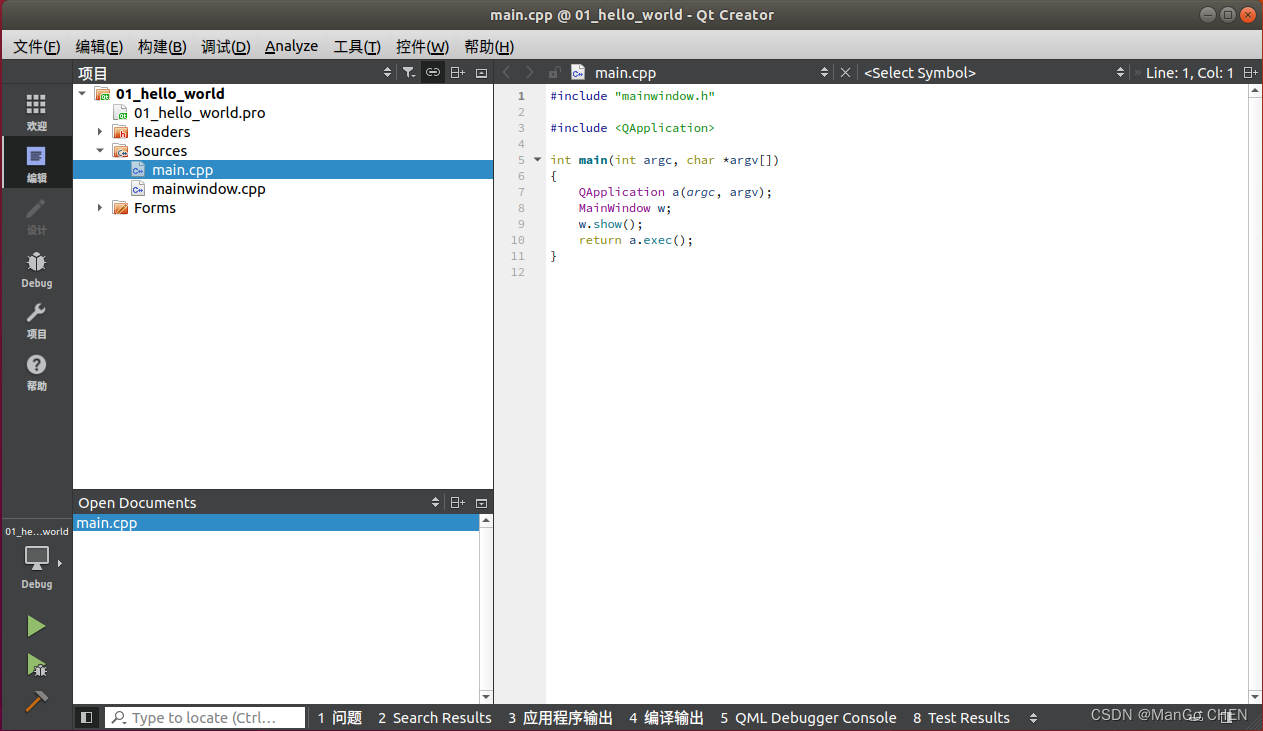Open the Select Symbol dropdown
The height and width of the screenshot is (731, 1263).
click(x=994, y=72)
